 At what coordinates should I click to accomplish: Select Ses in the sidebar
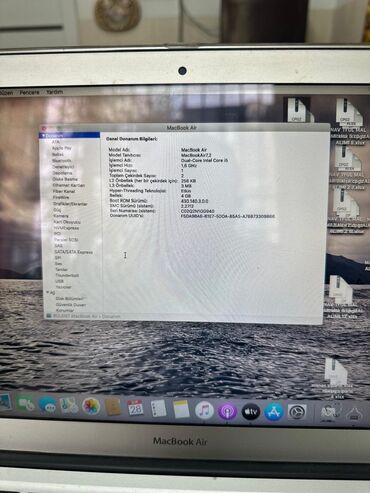[58, 263]
